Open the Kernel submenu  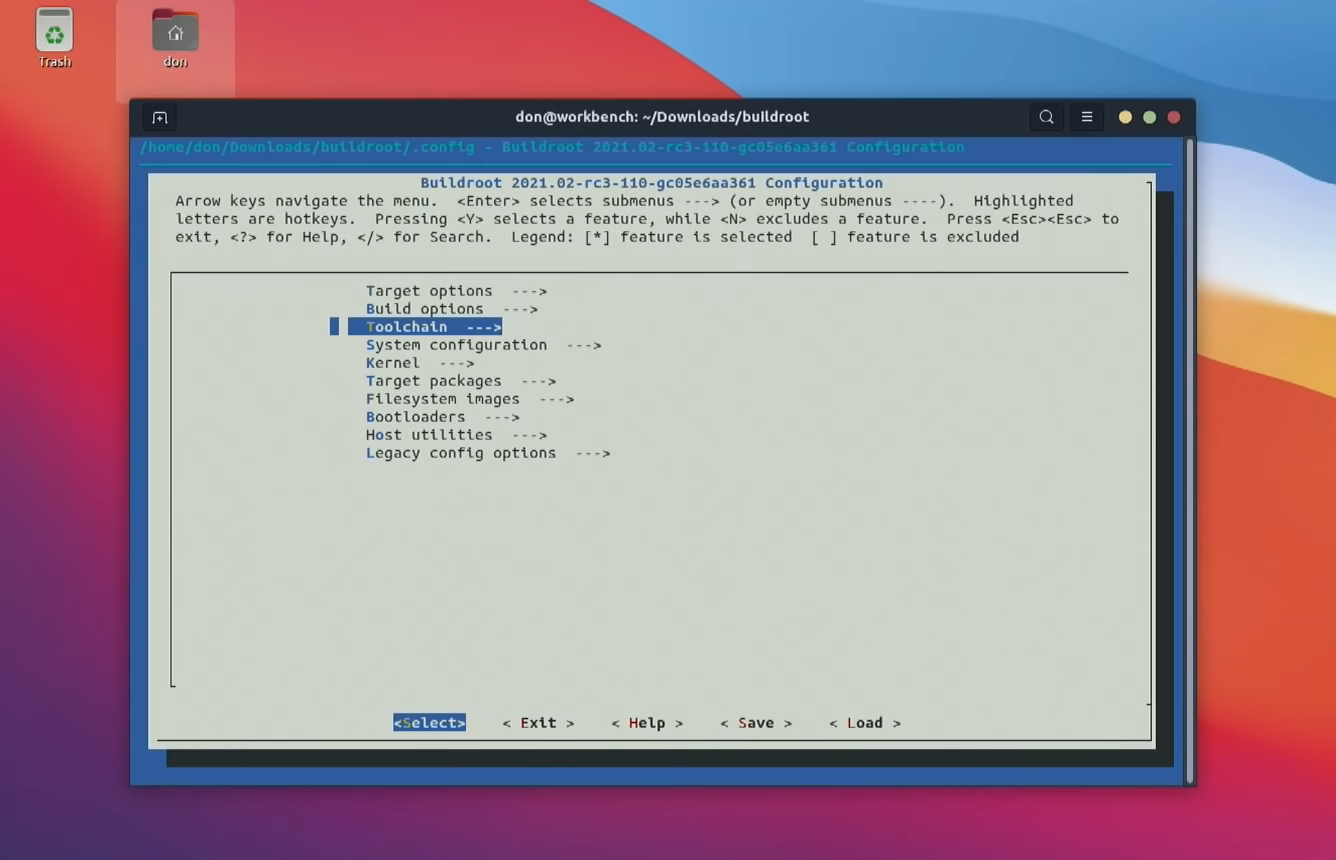click(393, 362)
